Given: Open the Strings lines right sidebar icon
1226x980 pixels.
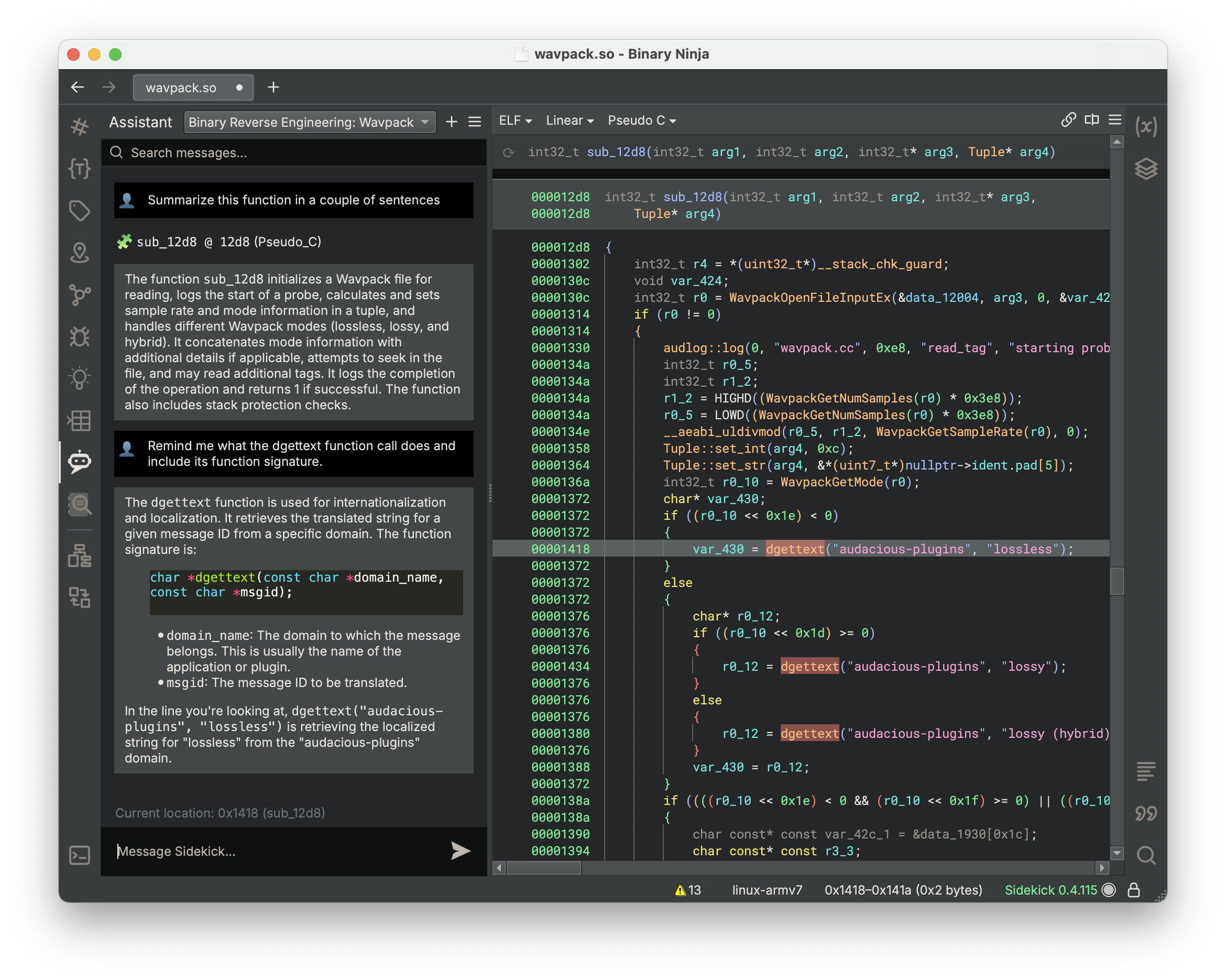Looking at the screenshot, I should [1146, 771].
